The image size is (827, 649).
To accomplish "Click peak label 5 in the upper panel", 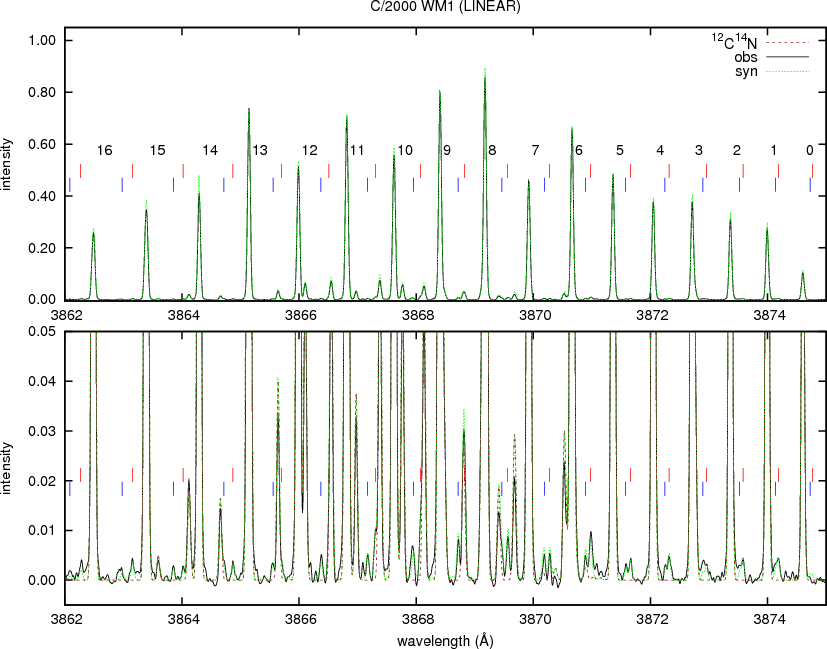I will tap(620, 150).
